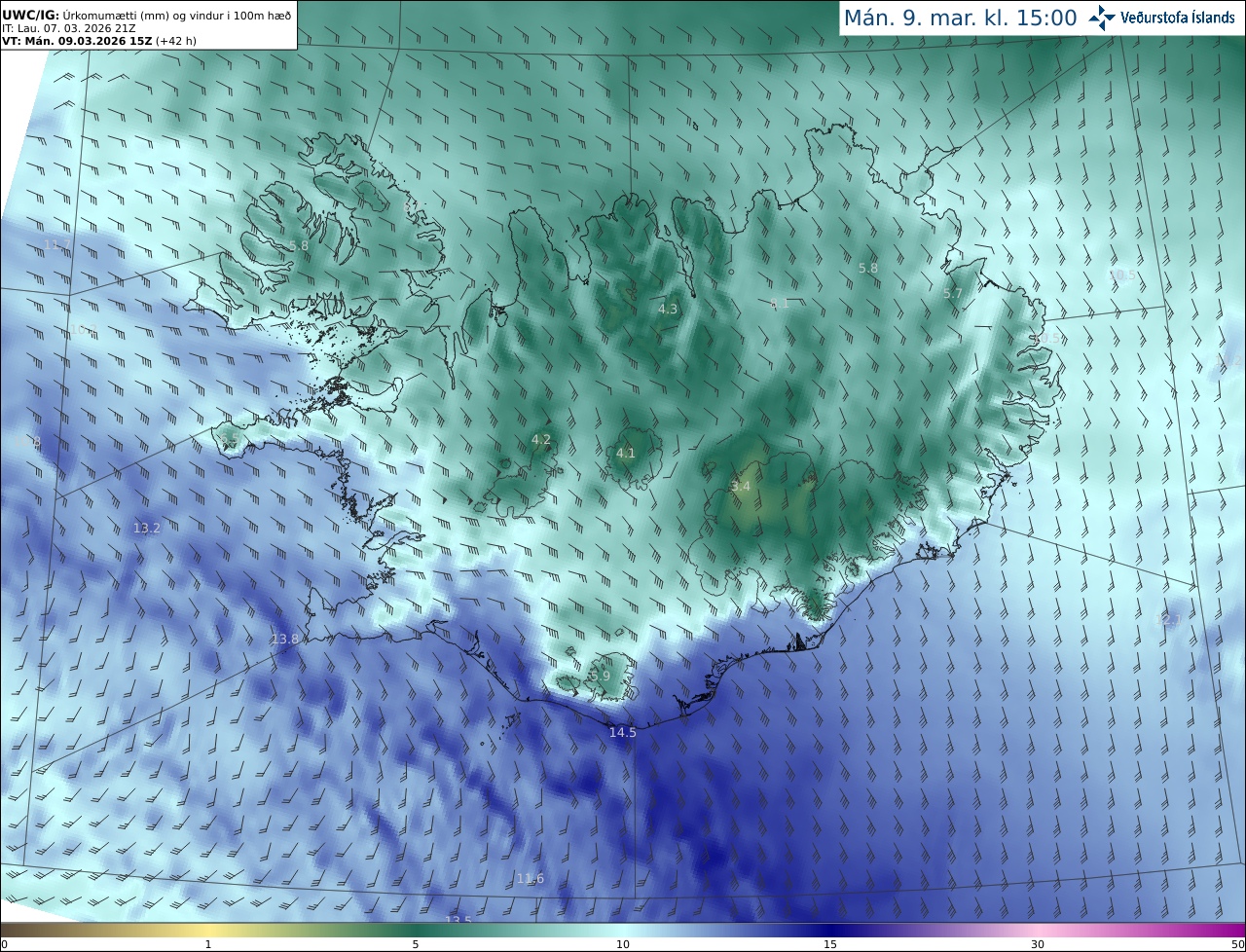The image size is (1246, 952).
Task: Click the colorbar tick label '0'
Action: [4, 944]
